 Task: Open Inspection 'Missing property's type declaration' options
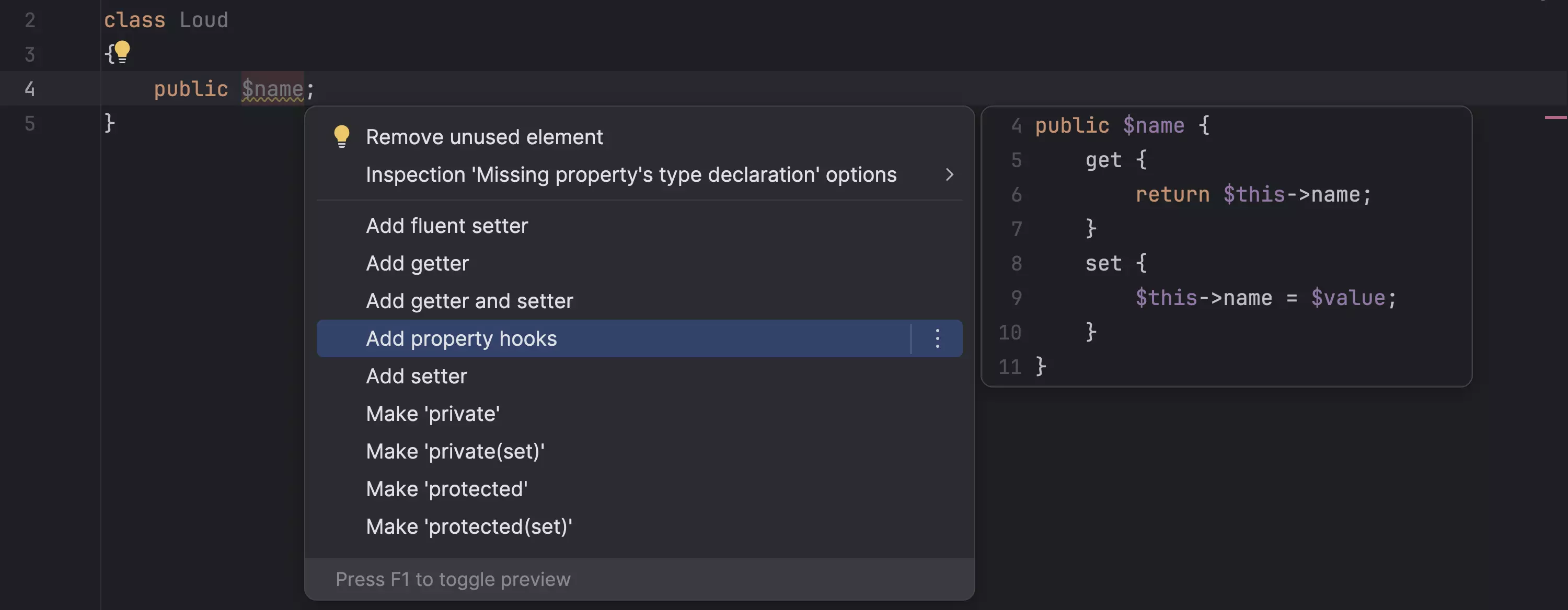click(631, 175)
